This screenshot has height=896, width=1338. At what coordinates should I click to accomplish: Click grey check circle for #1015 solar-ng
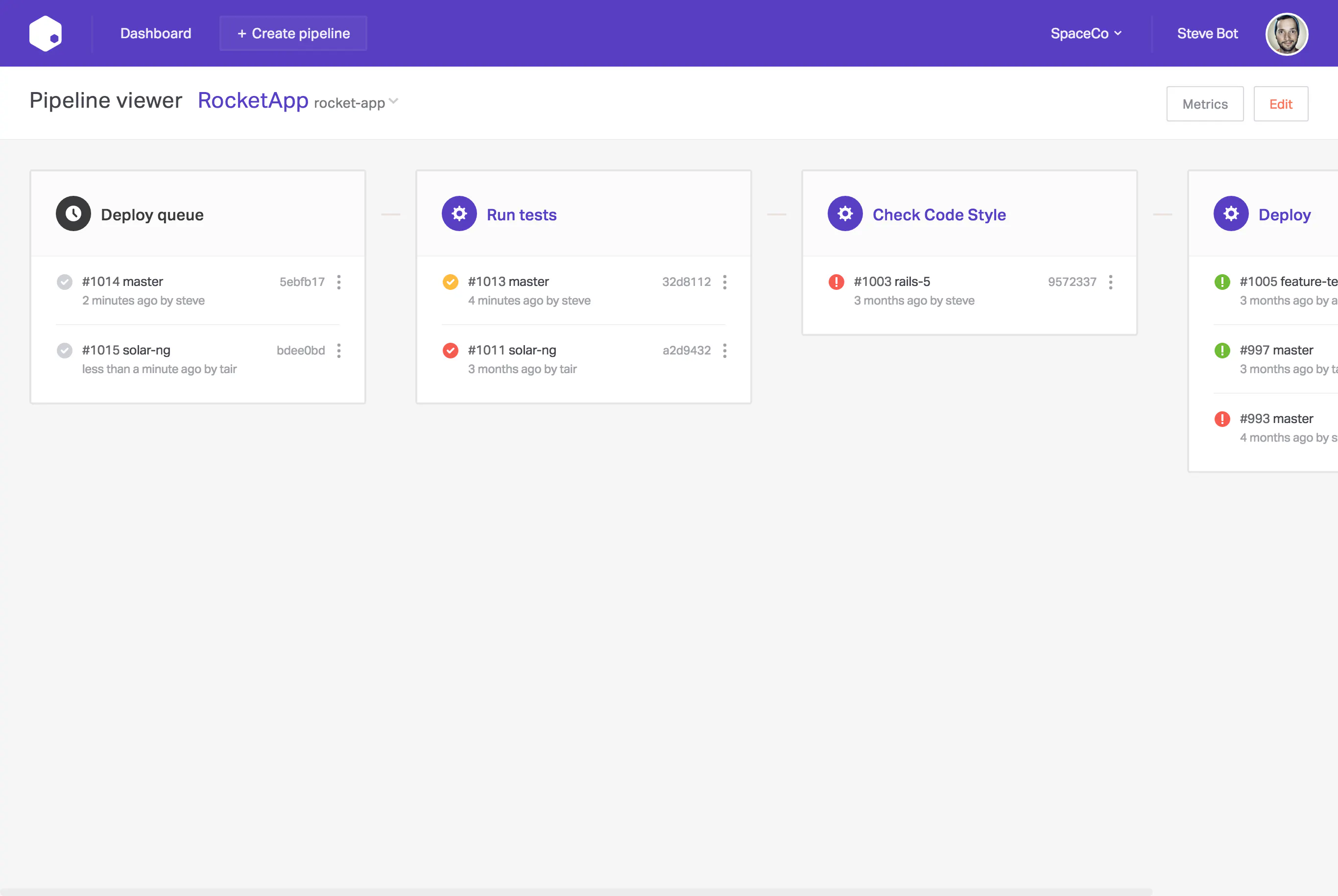pos(65,350)
